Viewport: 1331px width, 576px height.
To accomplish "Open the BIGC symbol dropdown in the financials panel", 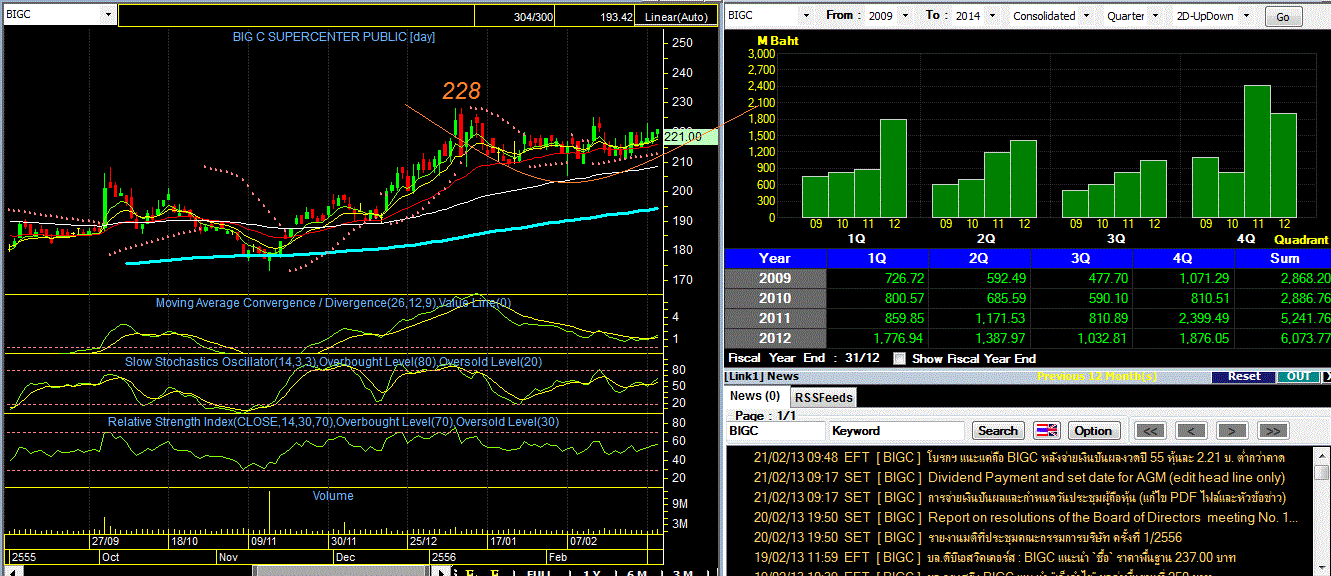I will point(807,16).
